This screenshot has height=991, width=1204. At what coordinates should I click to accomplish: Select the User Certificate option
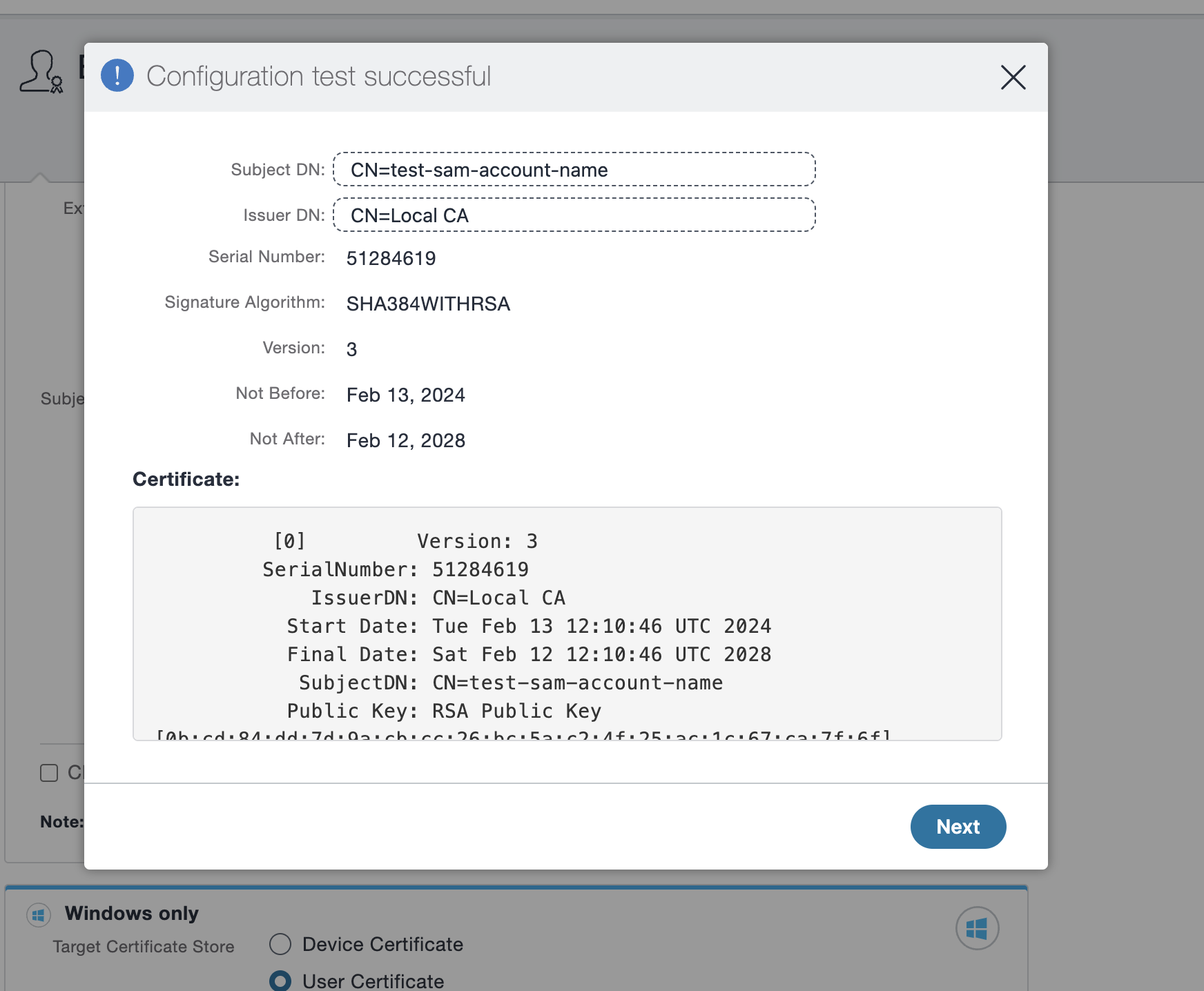280,981
